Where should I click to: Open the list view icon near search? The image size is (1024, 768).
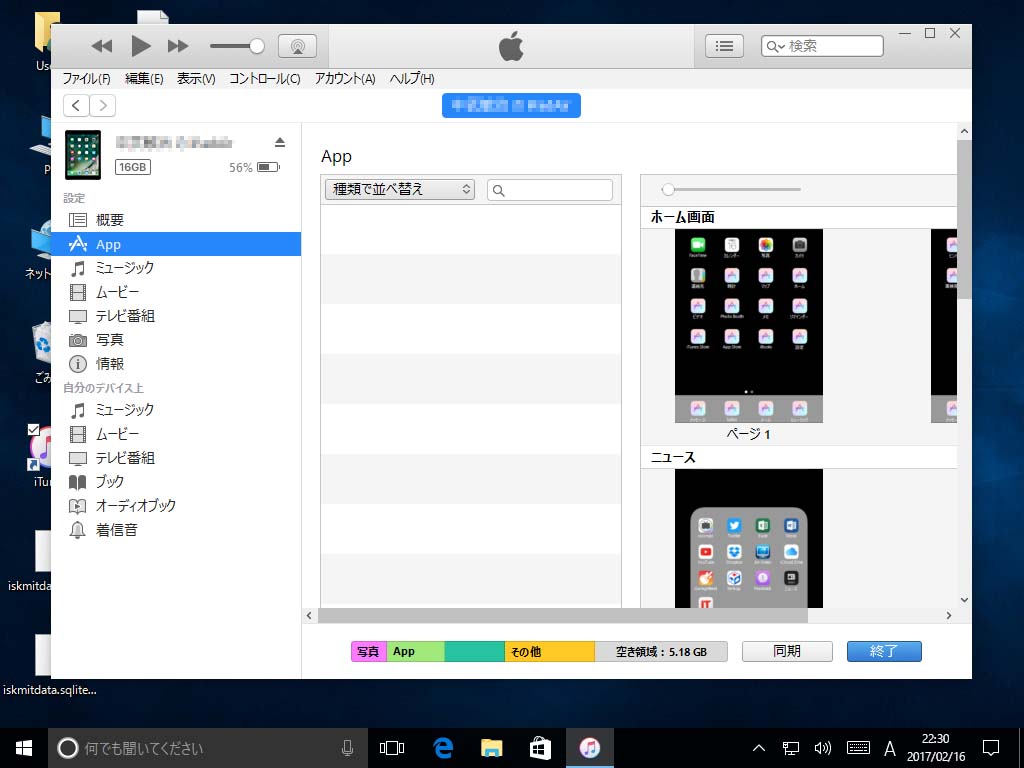[x=725, y=46]
